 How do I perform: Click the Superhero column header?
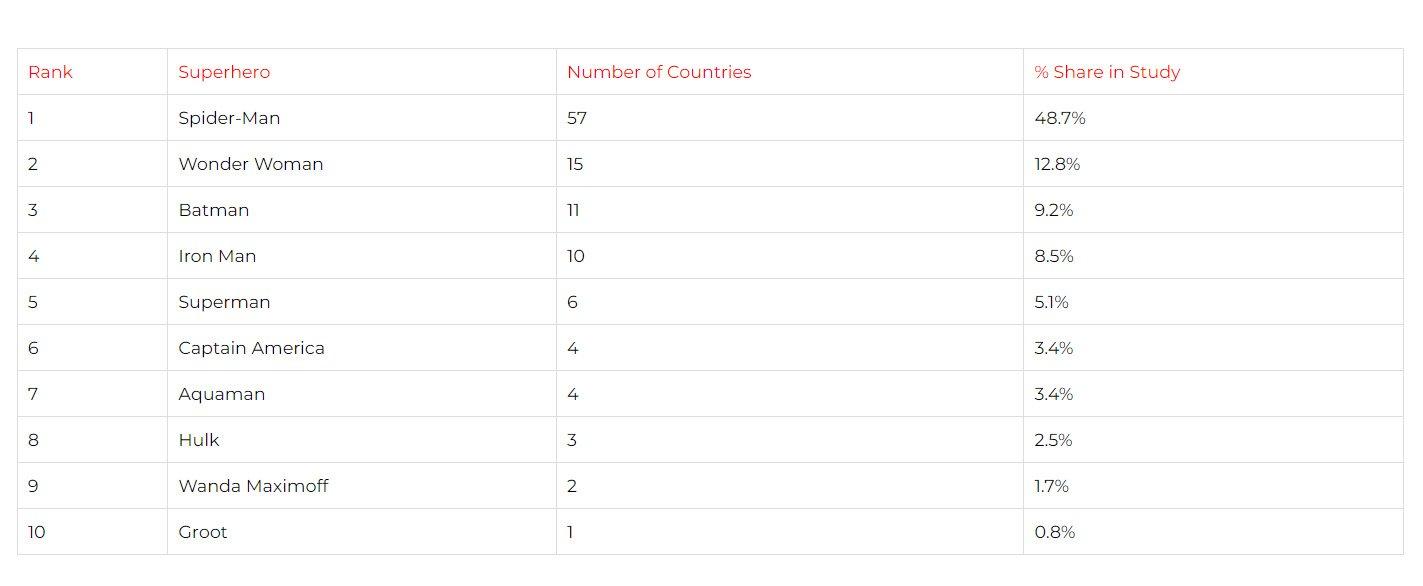pos(224,72)
